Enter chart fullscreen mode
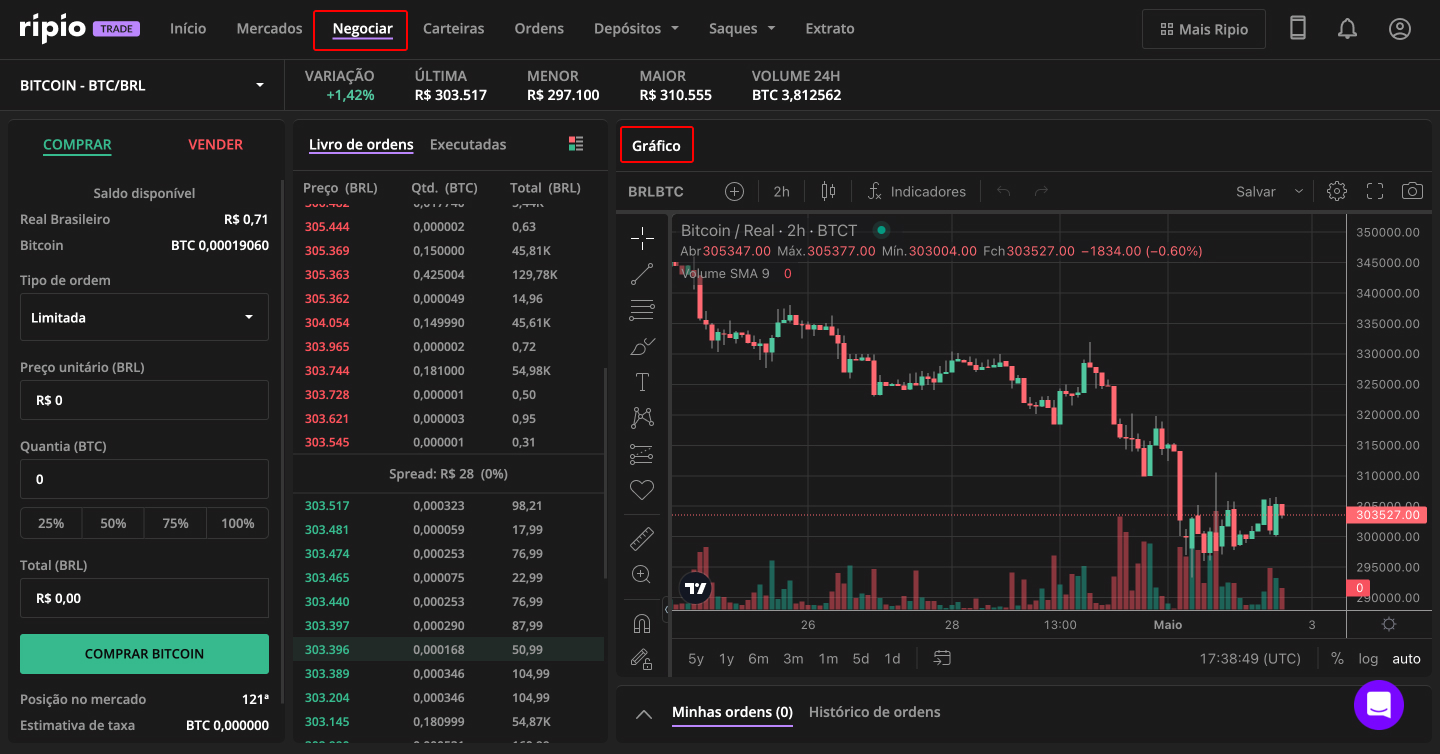This screenshot has width=1440, height=754. coord(1375,191)
